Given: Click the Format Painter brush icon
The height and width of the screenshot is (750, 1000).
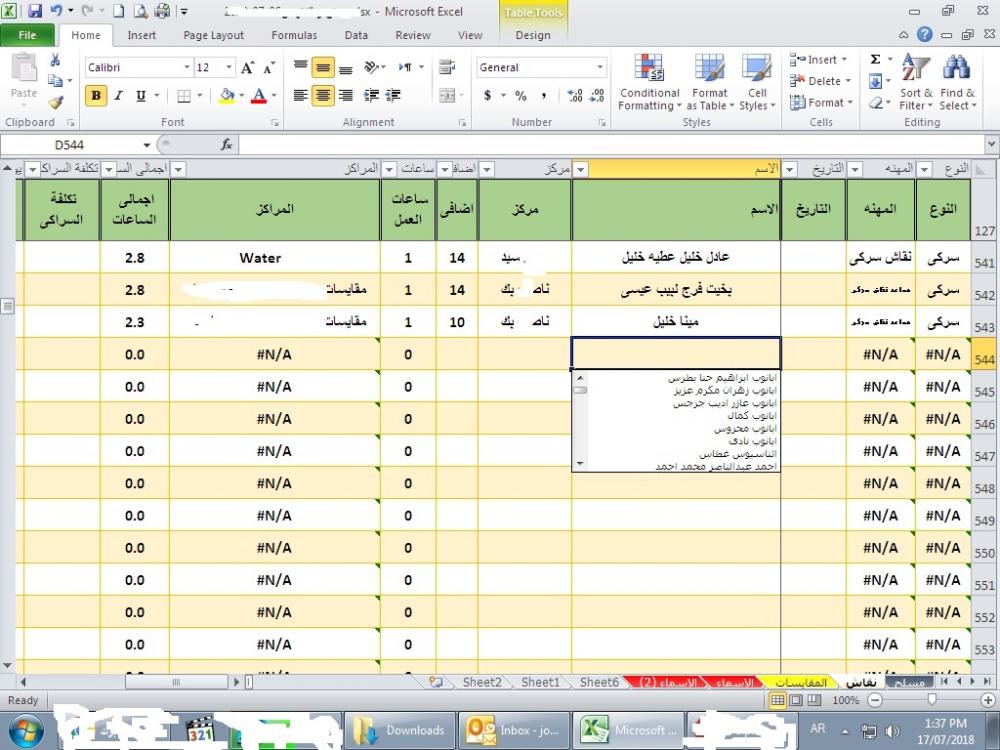Looking at the screenshot, I should 56,102.
